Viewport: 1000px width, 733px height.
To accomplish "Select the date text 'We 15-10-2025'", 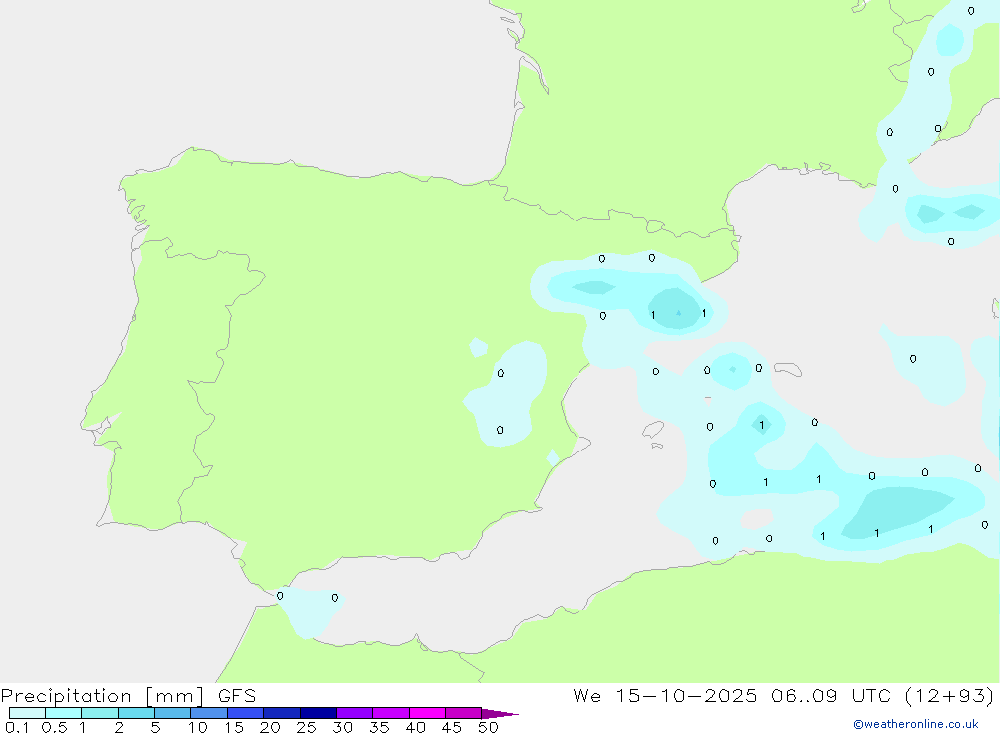I will point(665,695).
